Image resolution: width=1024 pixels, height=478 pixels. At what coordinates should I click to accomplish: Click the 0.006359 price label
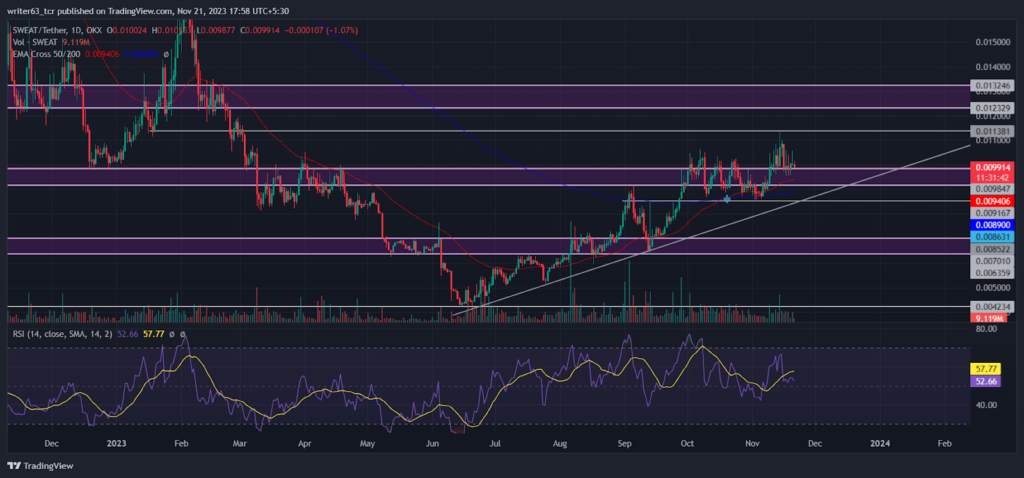pos(992,273)
